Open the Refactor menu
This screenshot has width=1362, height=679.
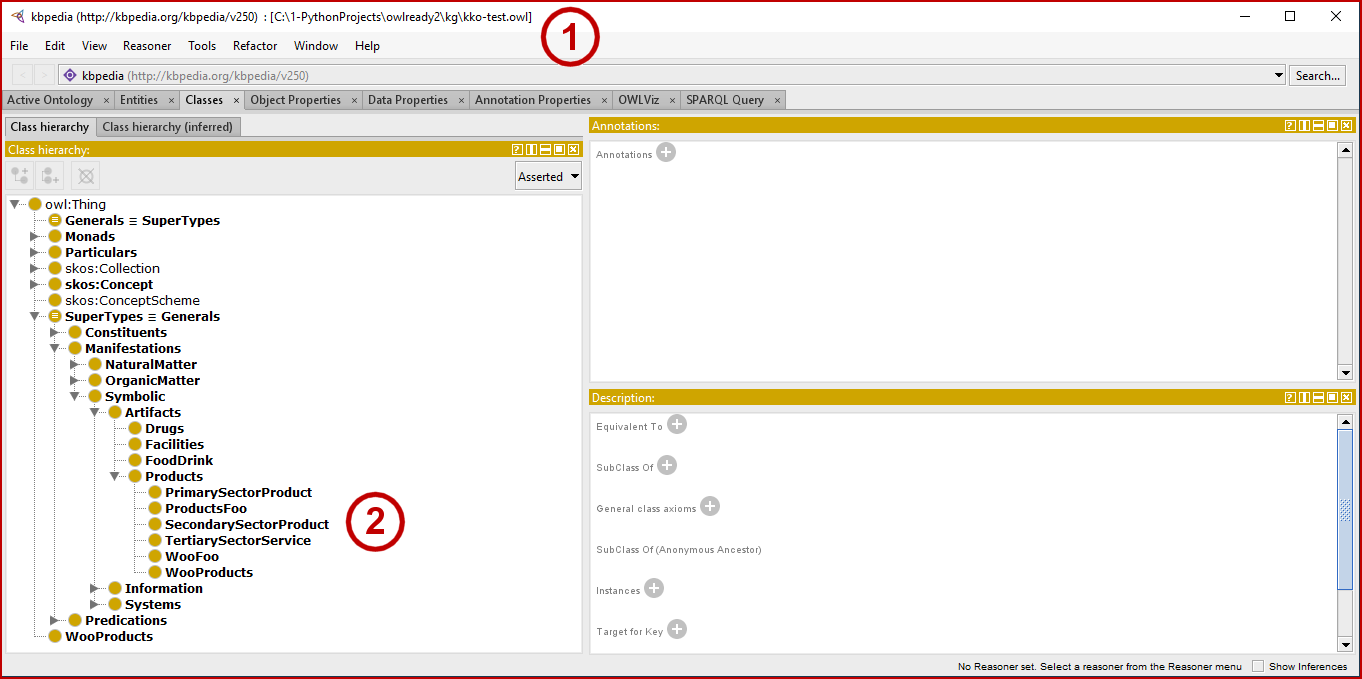tap(255, 46)
